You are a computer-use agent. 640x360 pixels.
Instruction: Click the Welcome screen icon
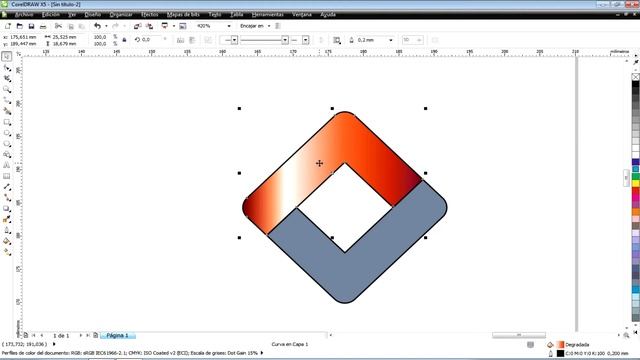coord(183,26)
